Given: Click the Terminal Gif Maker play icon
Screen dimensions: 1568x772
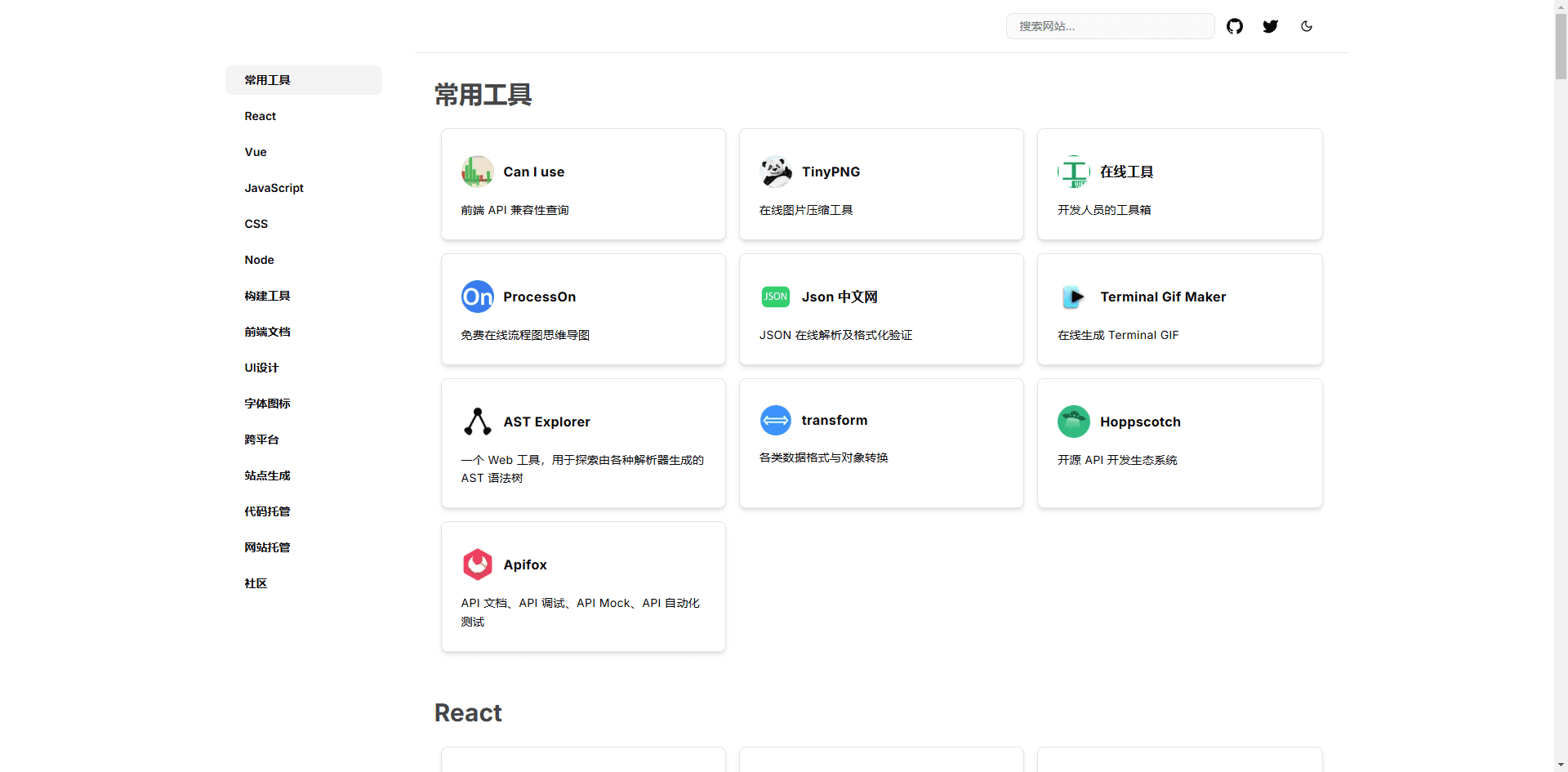Looking at the screenshot, I should [1073, 297].
